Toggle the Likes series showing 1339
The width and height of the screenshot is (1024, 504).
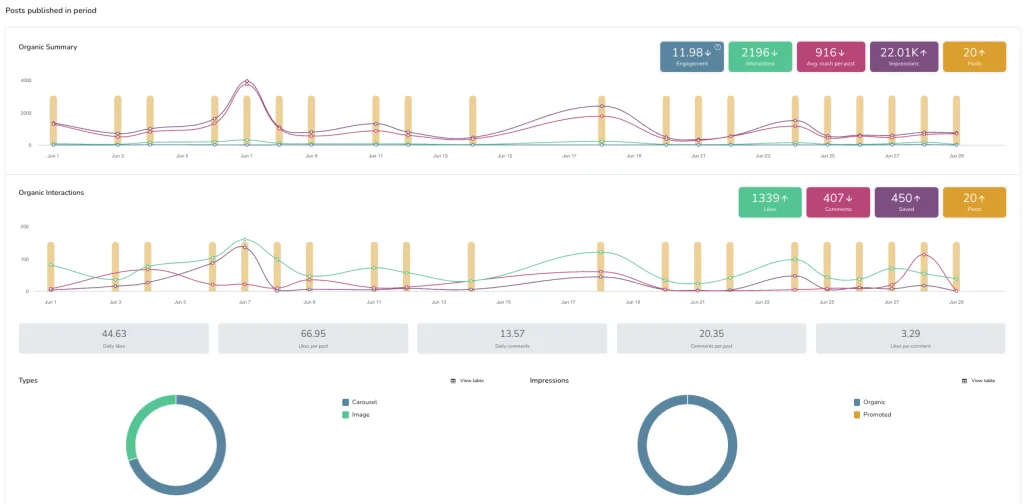point(770,202)
